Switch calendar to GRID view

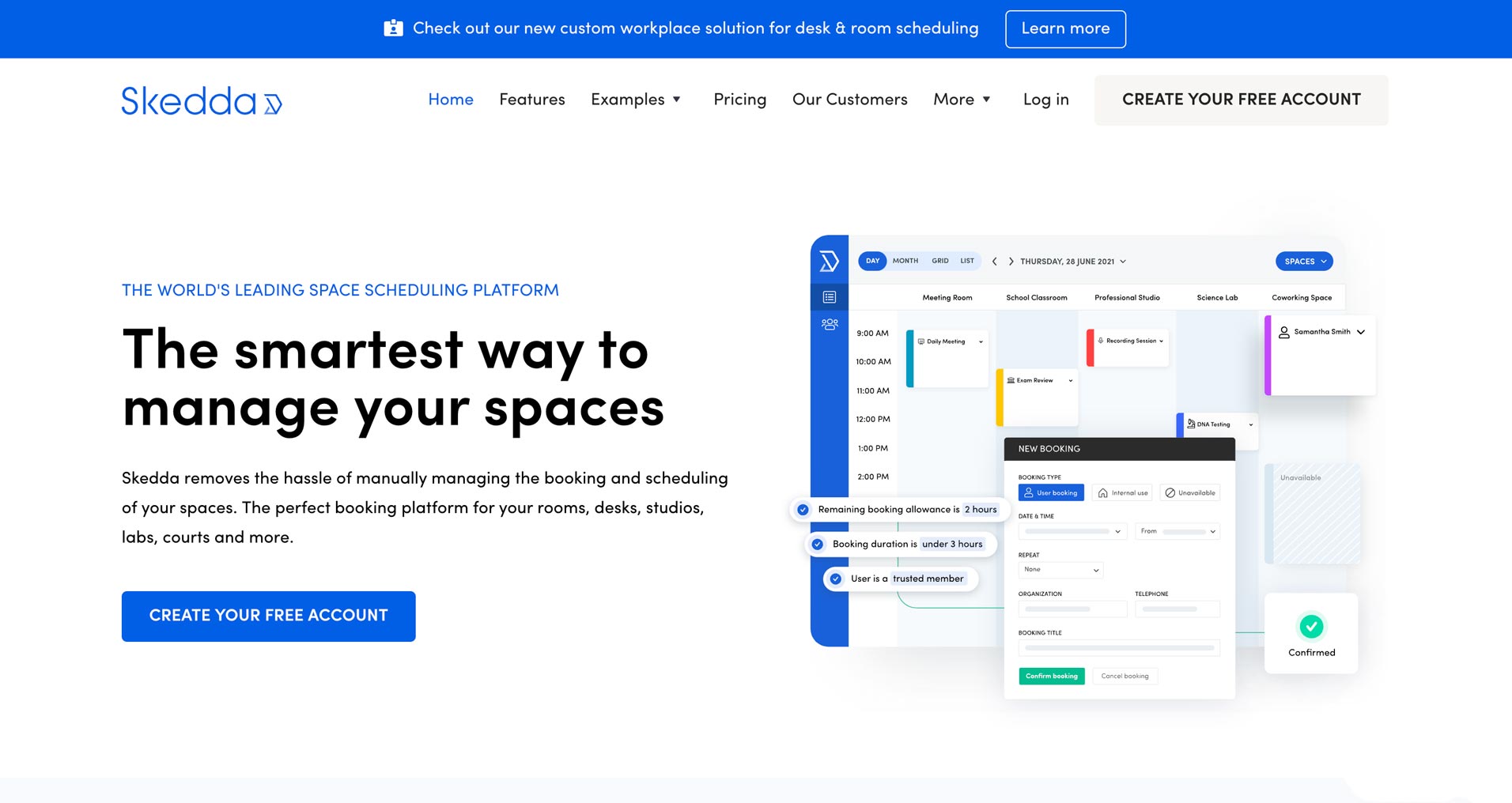[x=940, y=261]
